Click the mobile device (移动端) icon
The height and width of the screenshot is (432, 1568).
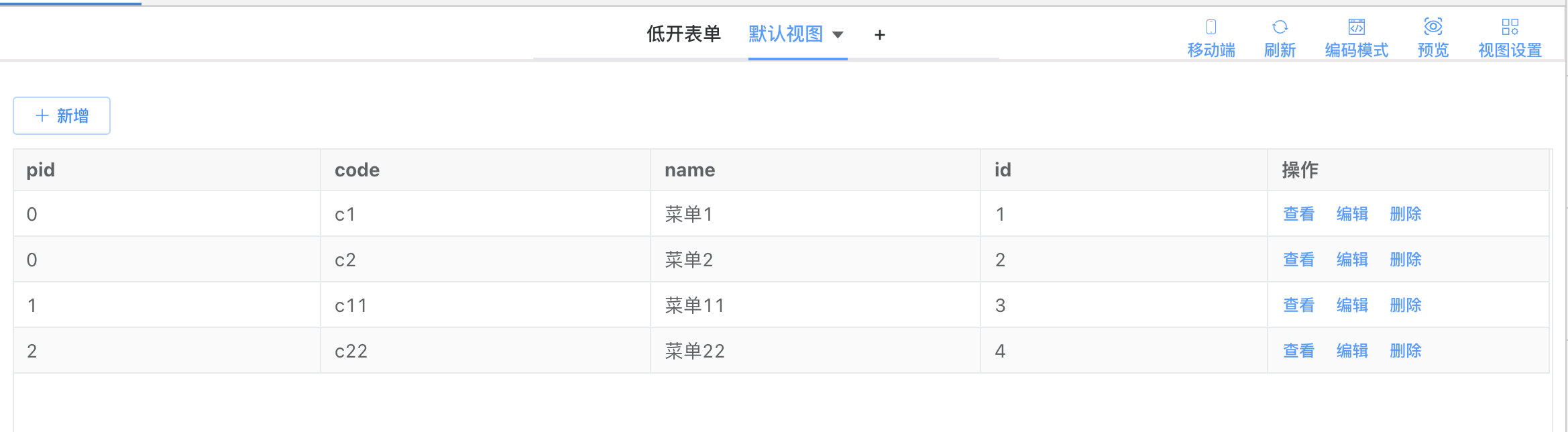(1211, 28)
